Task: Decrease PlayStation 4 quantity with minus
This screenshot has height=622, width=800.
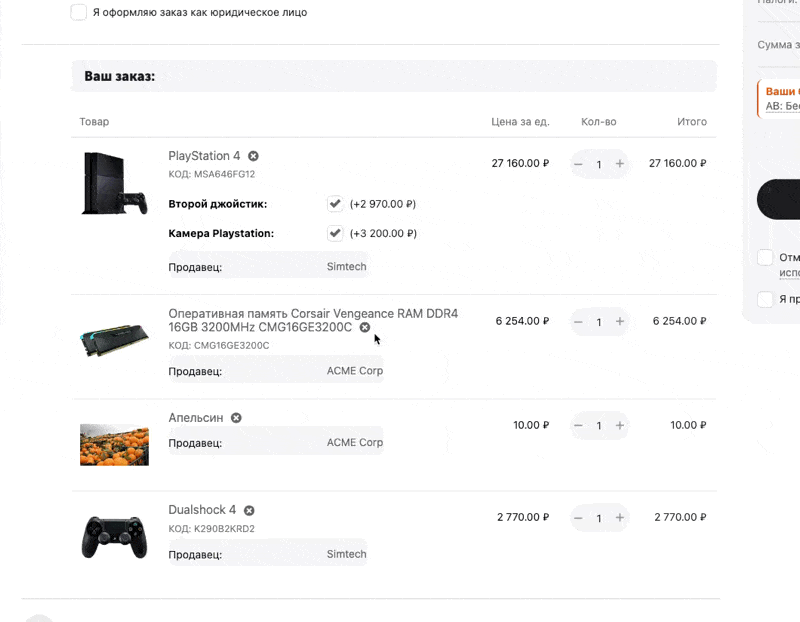Action: click(578, 164)
